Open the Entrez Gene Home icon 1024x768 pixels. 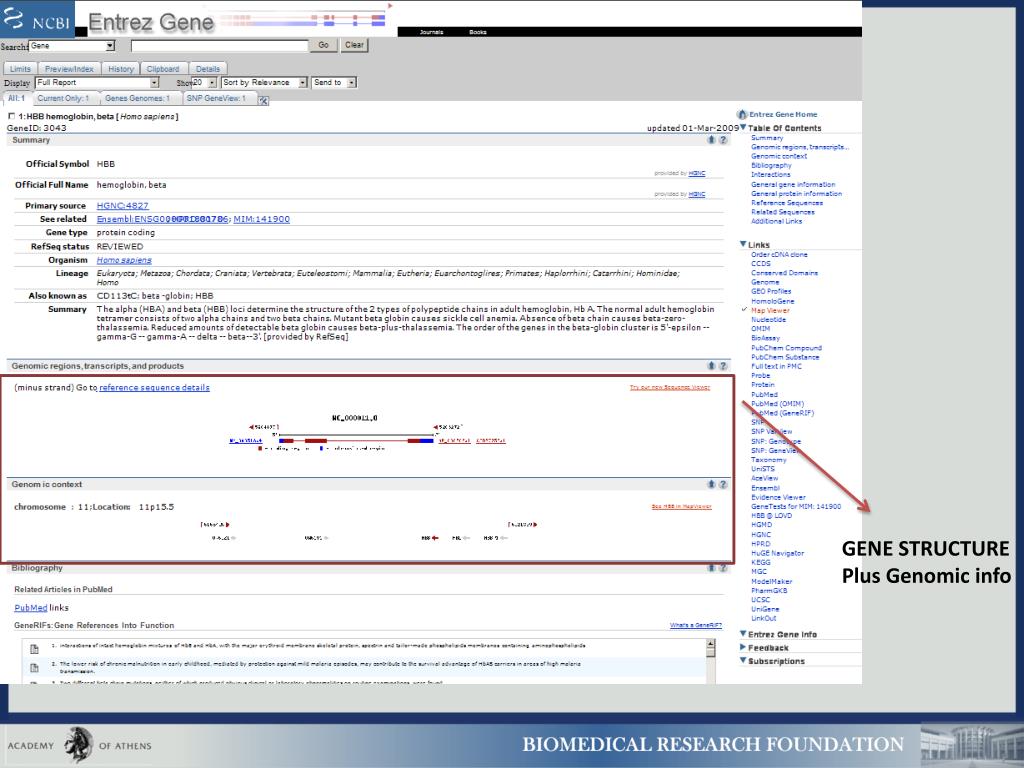point(741,114)
